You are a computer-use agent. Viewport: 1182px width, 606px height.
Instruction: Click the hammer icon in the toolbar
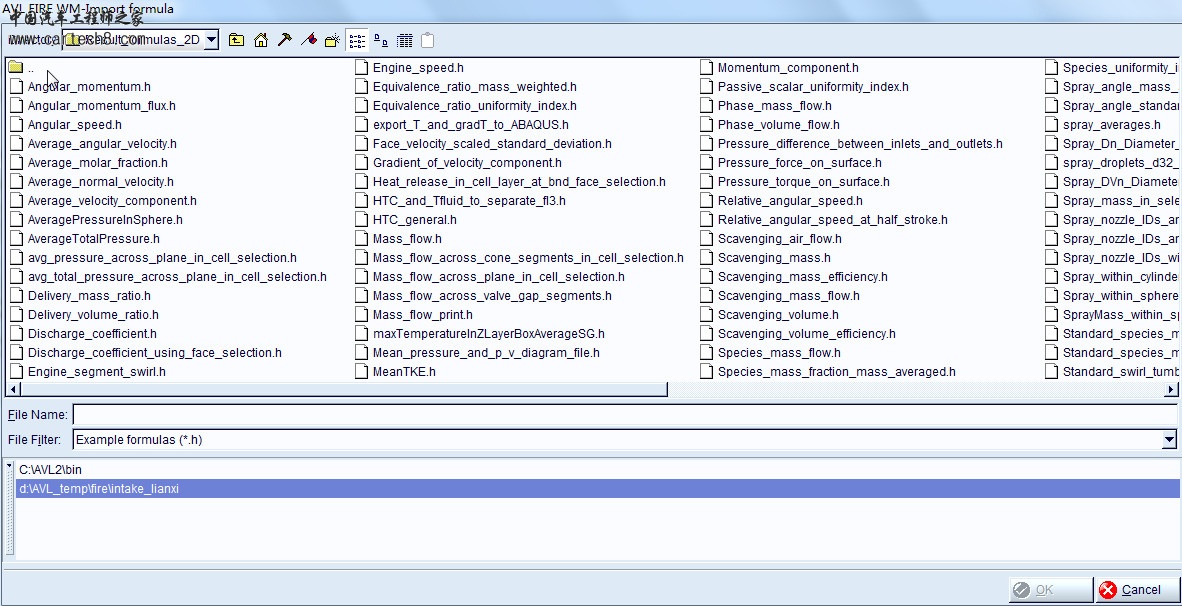coord(284,40)
